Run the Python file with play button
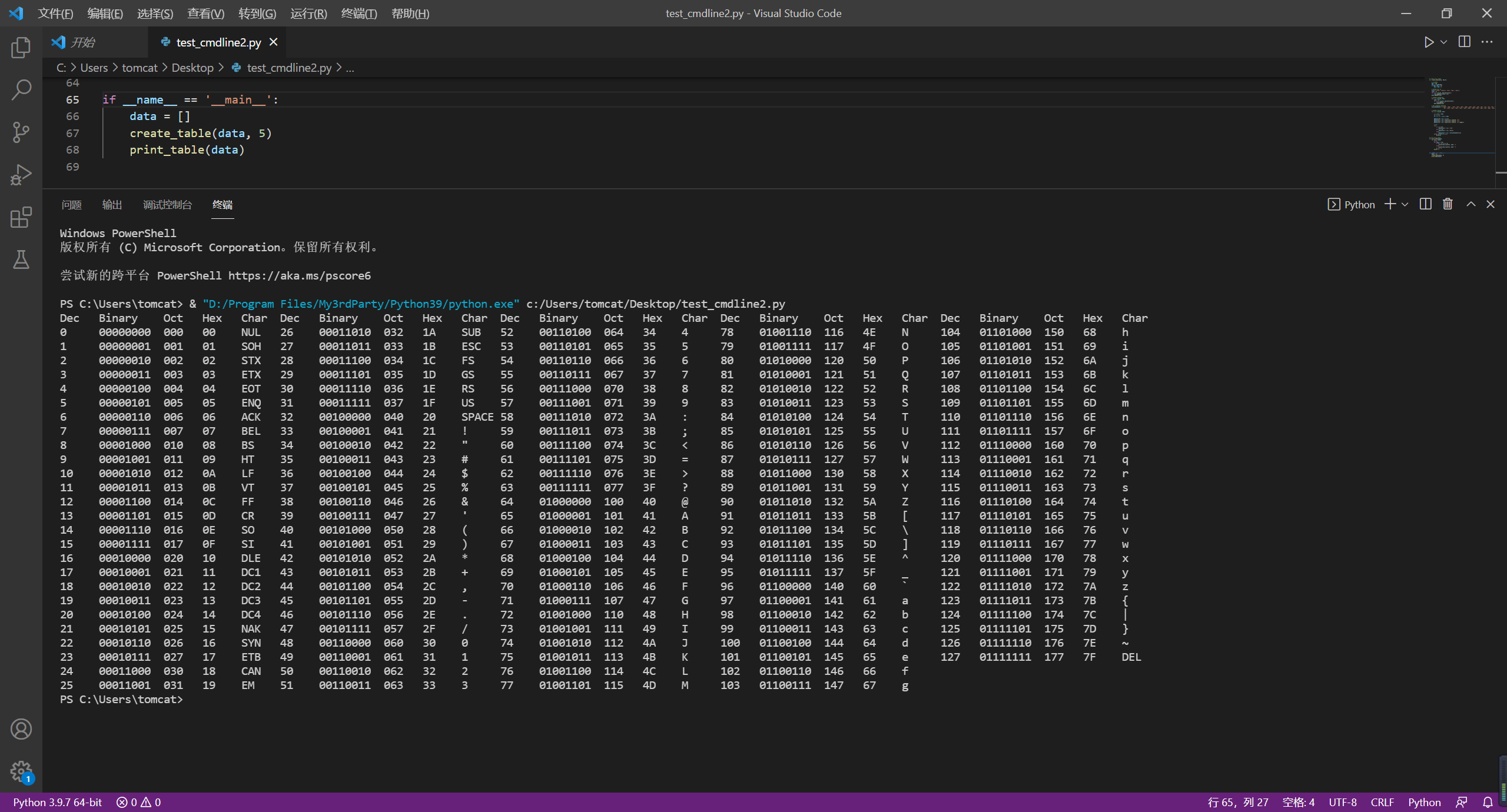The width and height of the screenshot is (1507, 812). coord(1429,42)
